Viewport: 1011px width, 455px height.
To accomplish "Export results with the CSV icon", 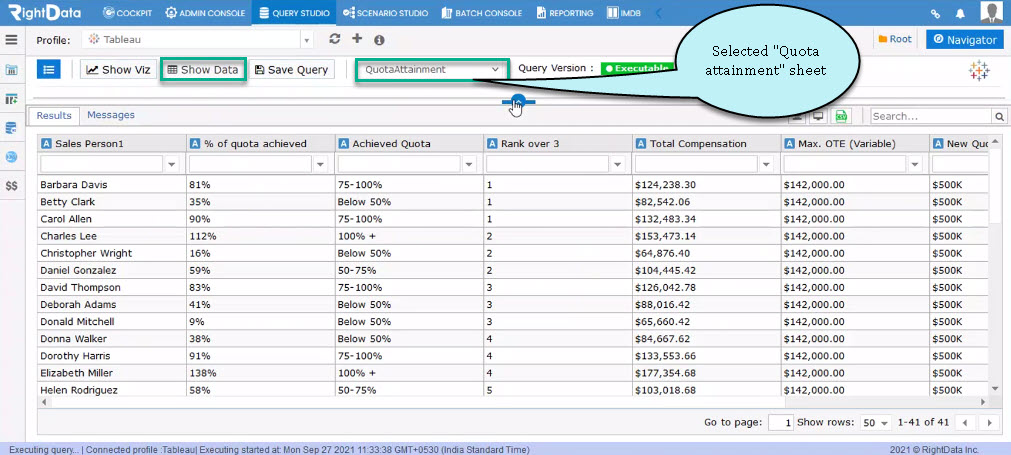I will click(x=841, y=116).
